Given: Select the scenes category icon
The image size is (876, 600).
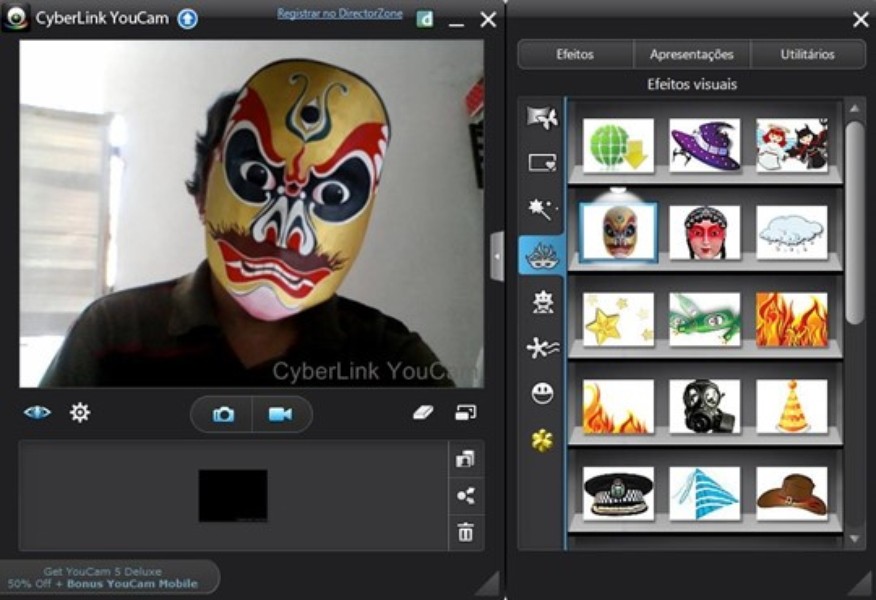Looking at the screenshot, I should coord(542,117).
